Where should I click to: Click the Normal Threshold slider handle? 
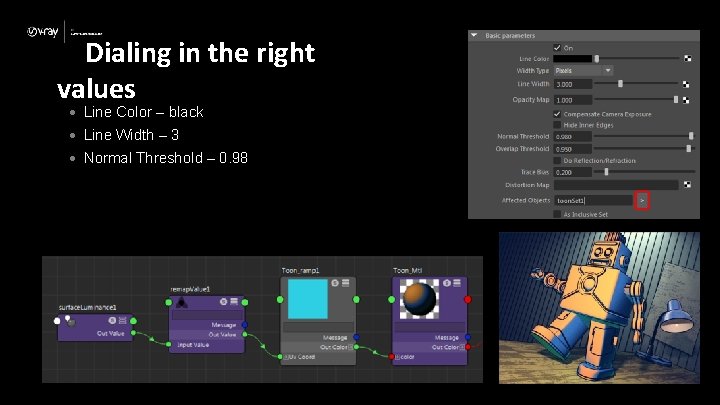691,136
